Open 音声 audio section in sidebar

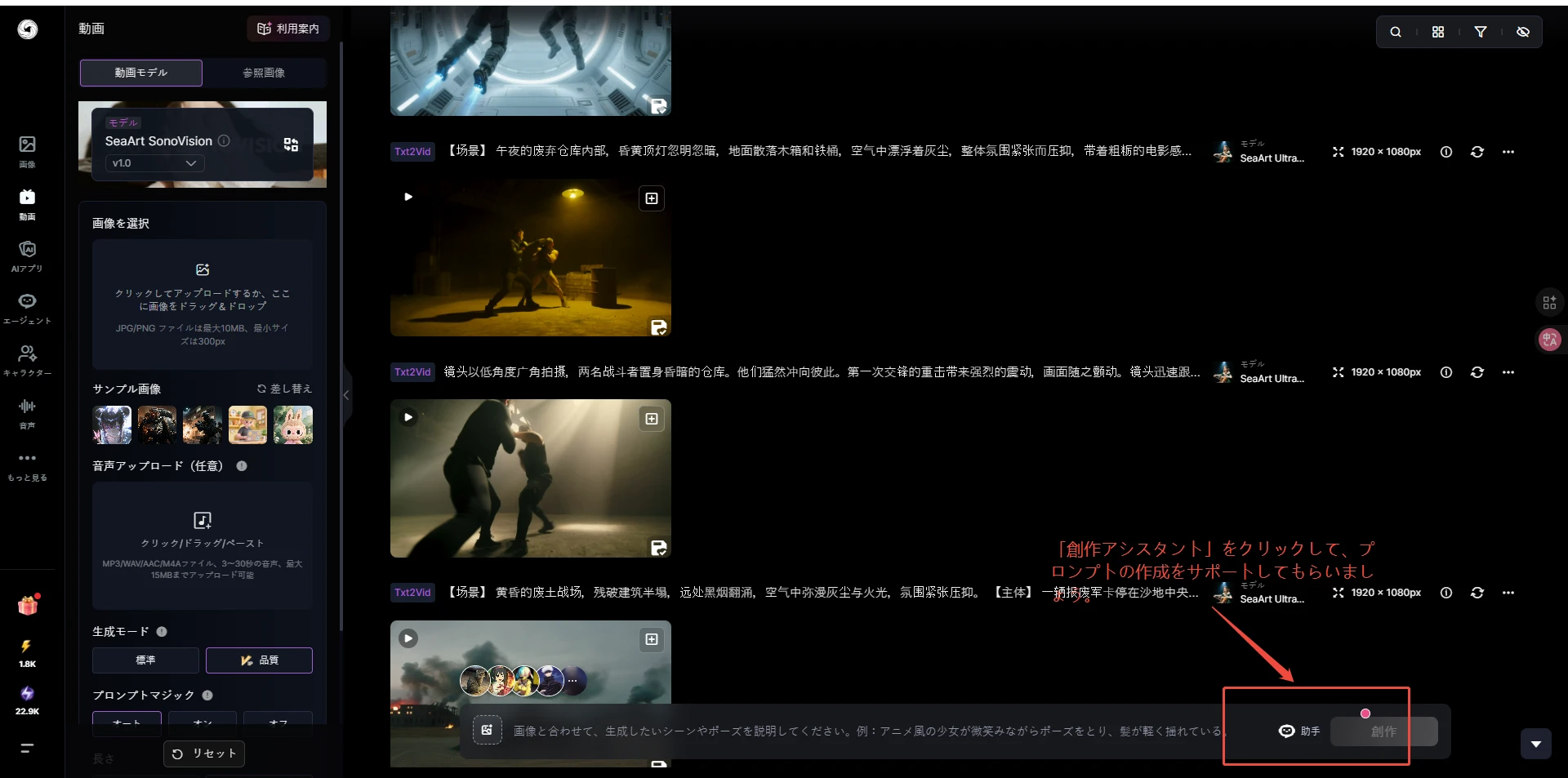(27, 412)
